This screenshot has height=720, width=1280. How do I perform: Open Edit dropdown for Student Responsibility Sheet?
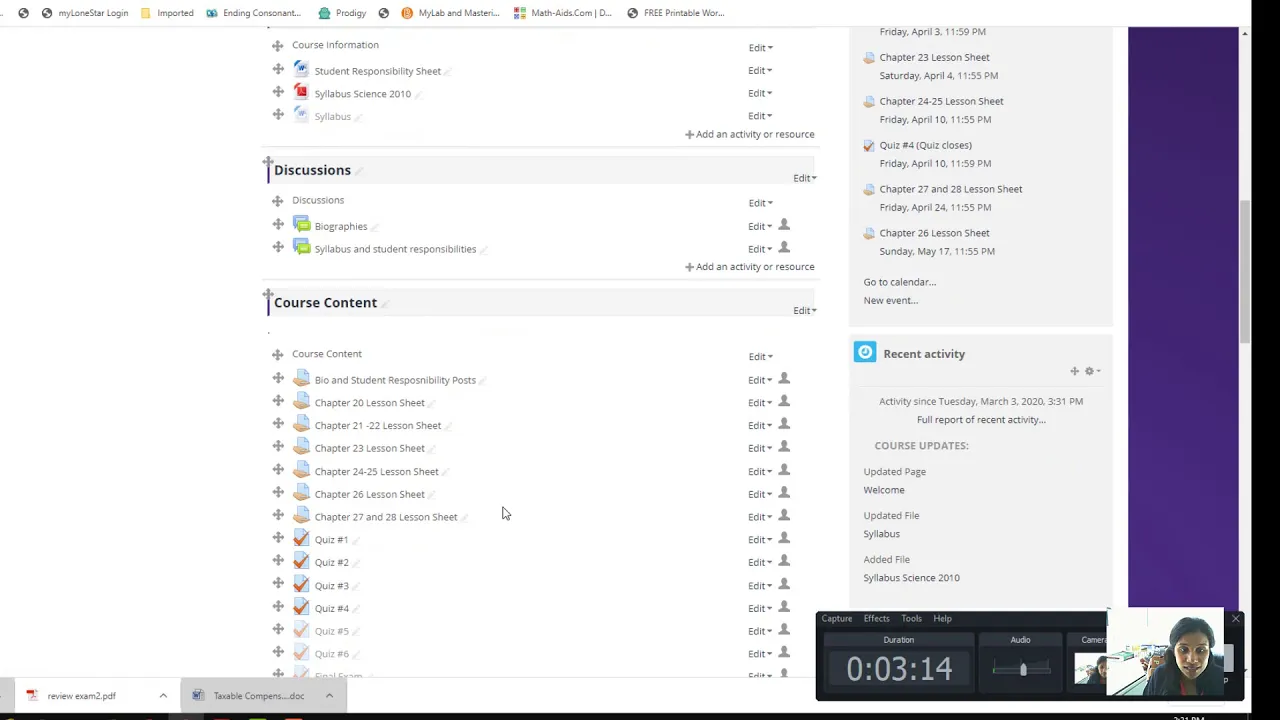pos(760,71)
